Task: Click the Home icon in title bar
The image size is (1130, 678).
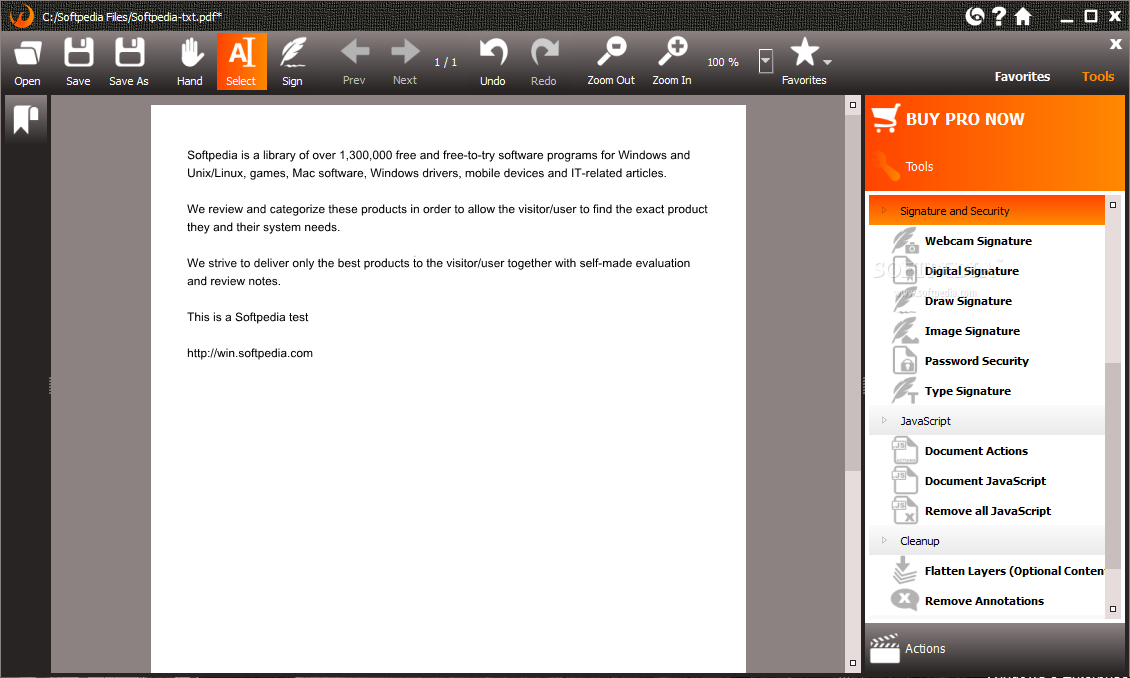Action: point(1023,16)
